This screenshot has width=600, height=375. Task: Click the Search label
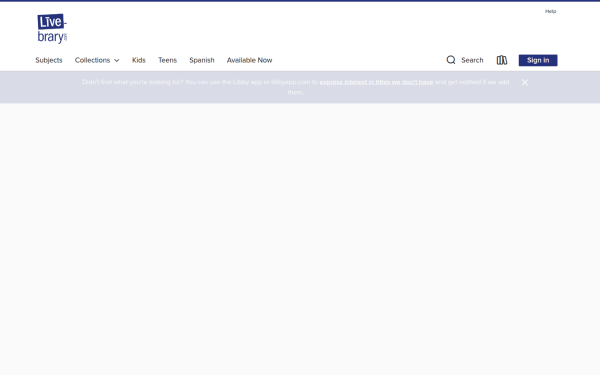pyautogui.click(x=472, y=60)
